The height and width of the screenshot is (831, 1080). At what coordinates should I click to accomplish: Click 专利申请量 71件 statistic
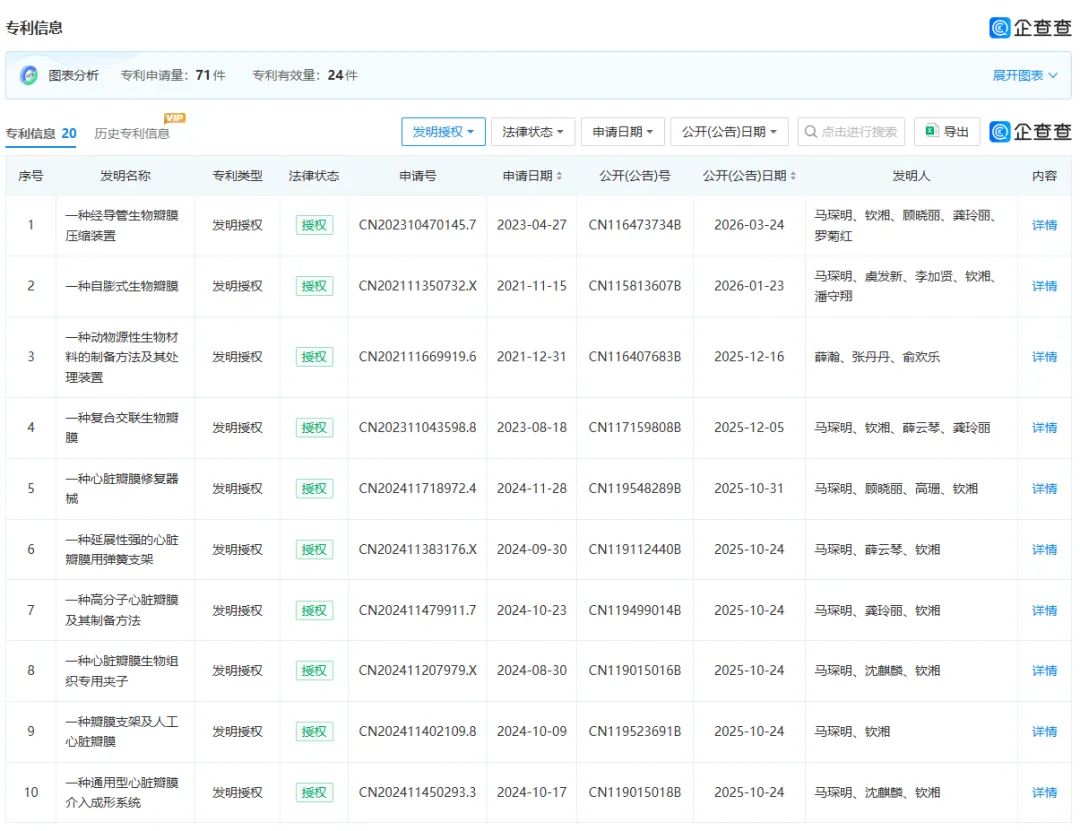click(x=173, y=75)
